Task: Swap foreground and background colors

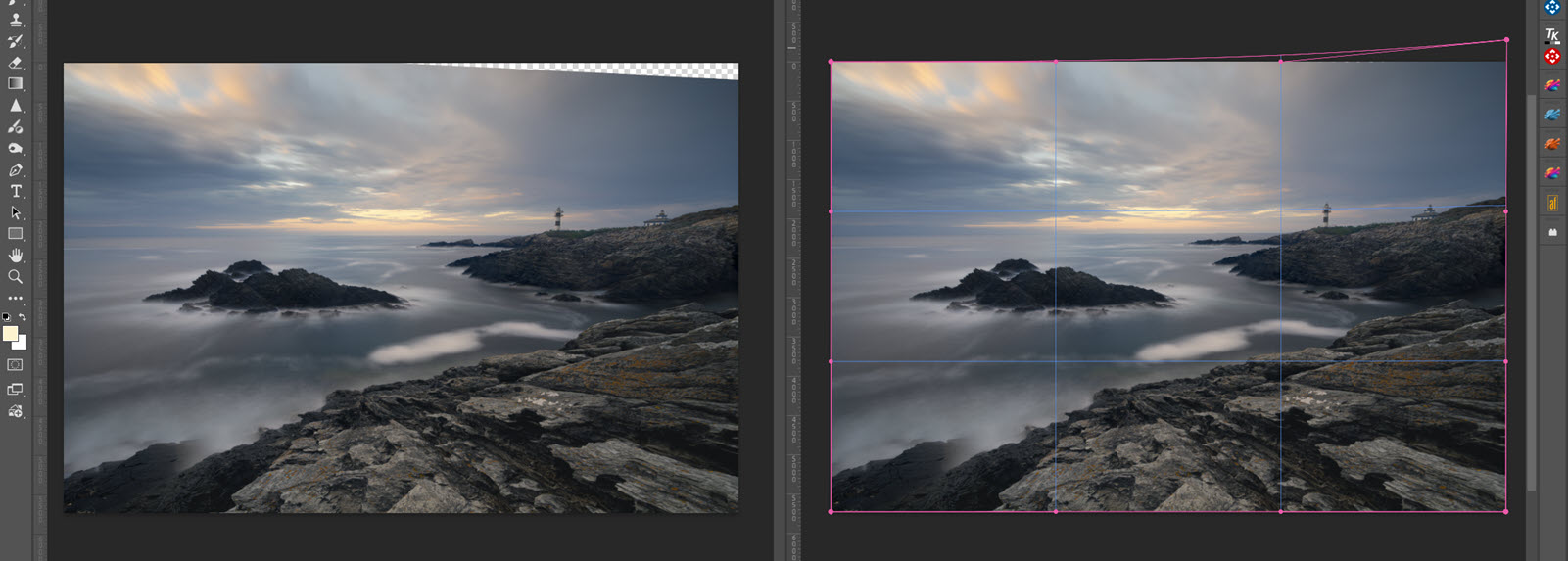Action: click(23, 317)
